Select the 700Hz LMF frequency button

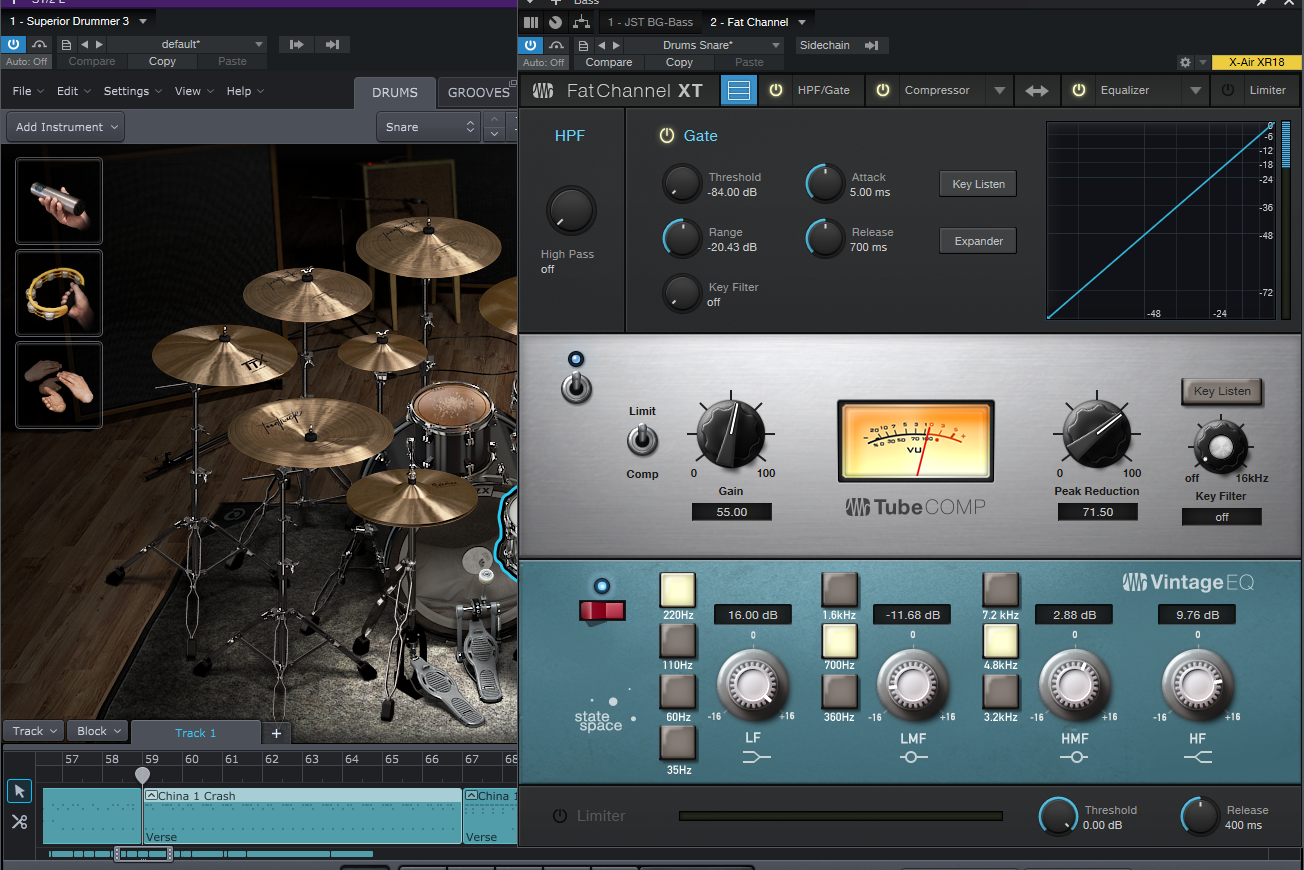[x=839, y=640]
